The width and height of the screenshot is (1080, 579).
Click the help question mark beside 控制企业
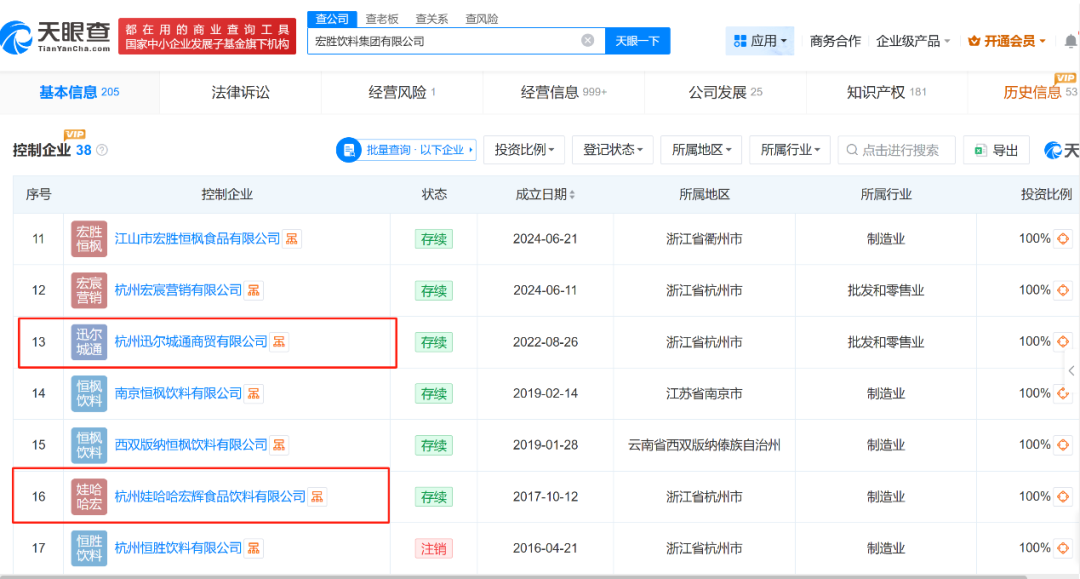(x=102, y=150)
